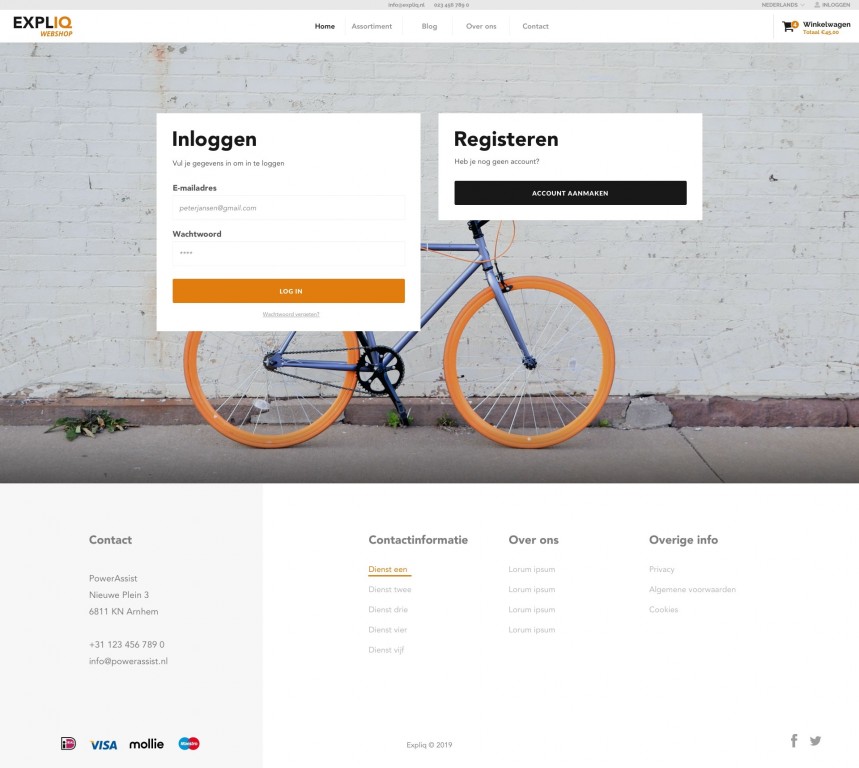Open the Over ons navigation item
The width and height of the screenshot is (859, 768).
[481, 26]
